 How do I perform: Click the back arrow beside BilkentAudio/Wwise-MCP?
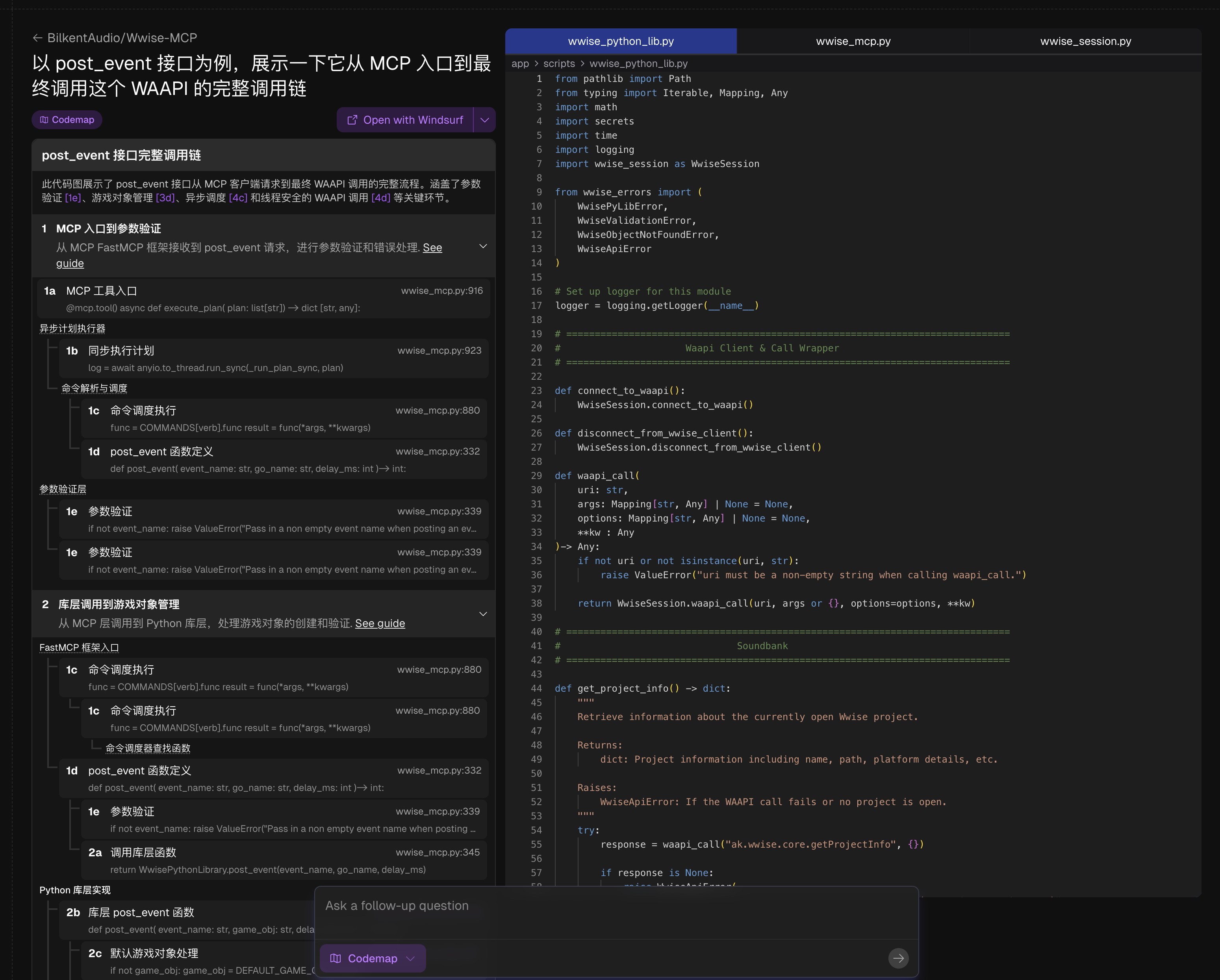click(x=37, y=38)
